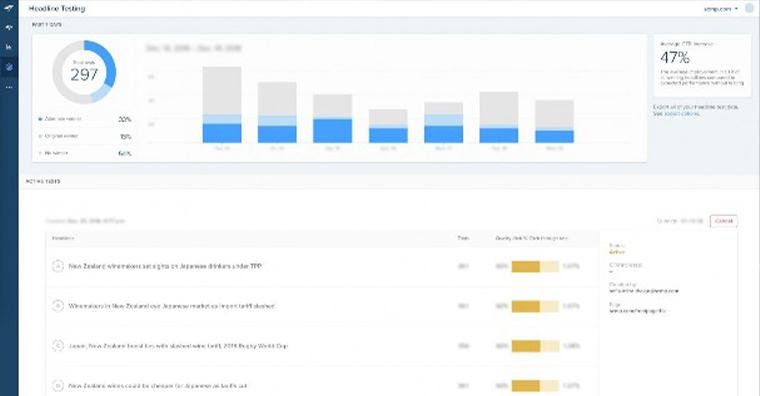Screen dimensions: 760x396
Task: Click the circled A badge of the first headline
Action: click(x=58, y=266)
